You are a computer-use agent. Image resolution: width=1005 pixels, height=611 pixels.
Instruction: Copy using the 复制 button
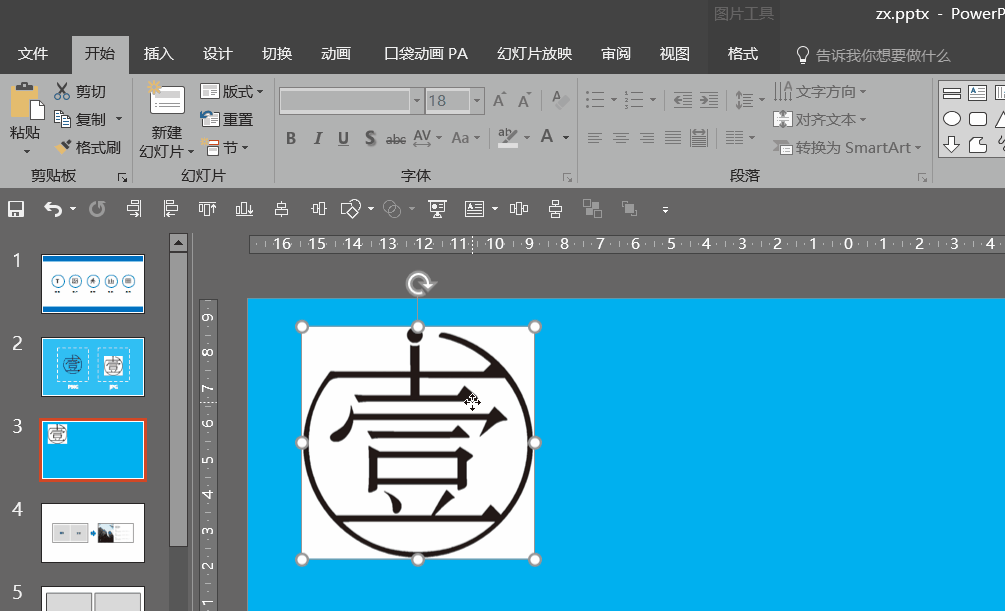pyautogui.click(x=81, y=119)
